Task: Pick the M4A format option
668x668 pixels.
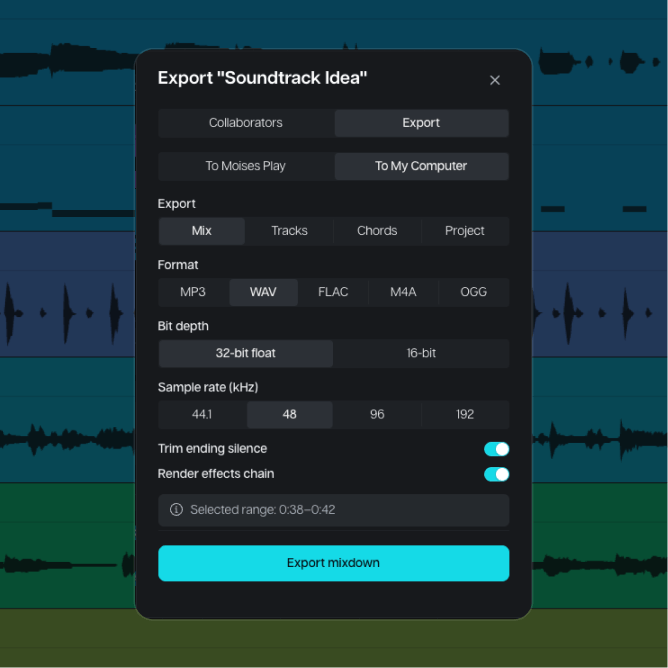Action: point(403,292)
